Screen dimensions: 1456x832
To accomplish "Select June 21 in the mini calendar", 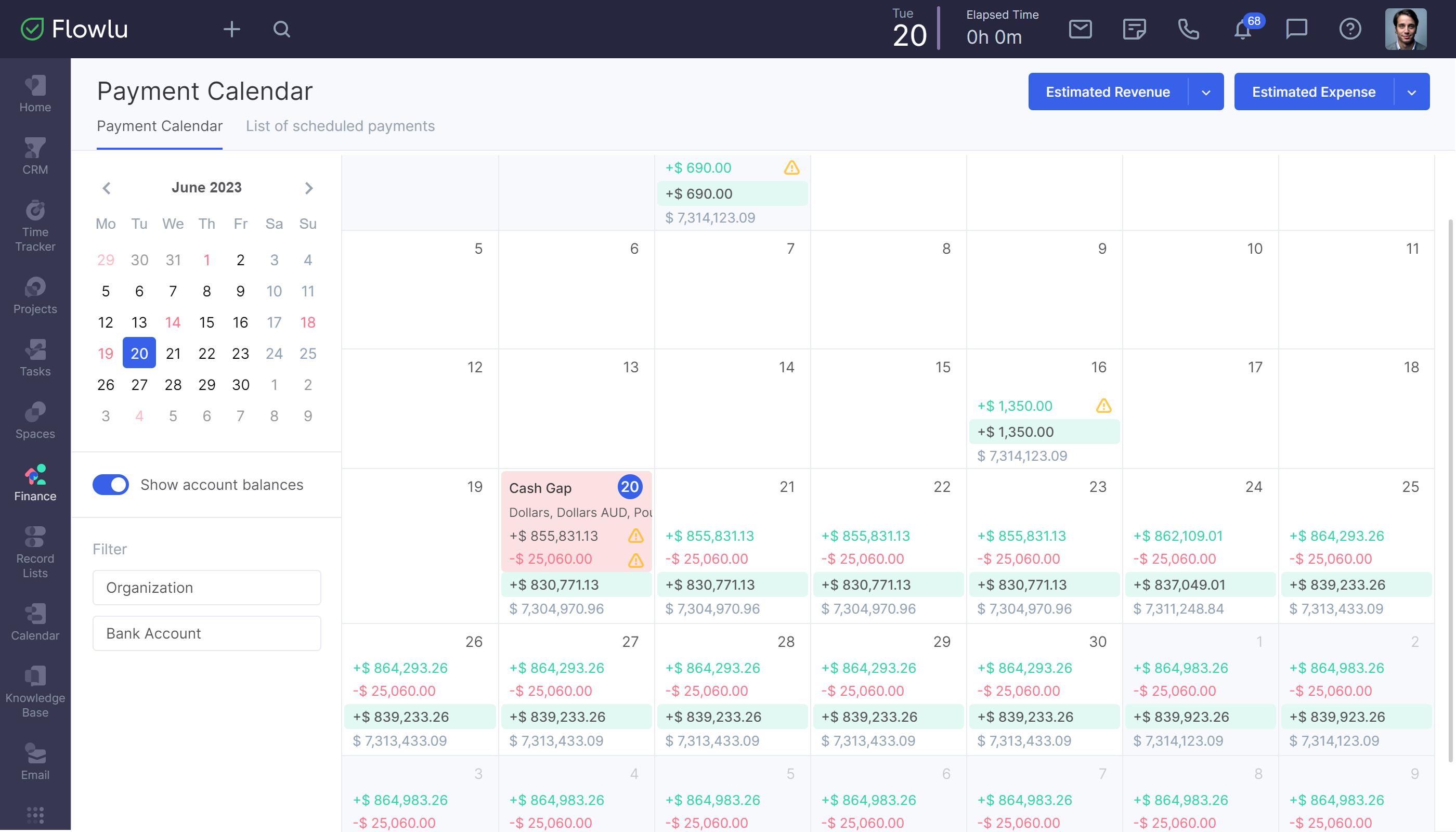I will pos(173,354).
